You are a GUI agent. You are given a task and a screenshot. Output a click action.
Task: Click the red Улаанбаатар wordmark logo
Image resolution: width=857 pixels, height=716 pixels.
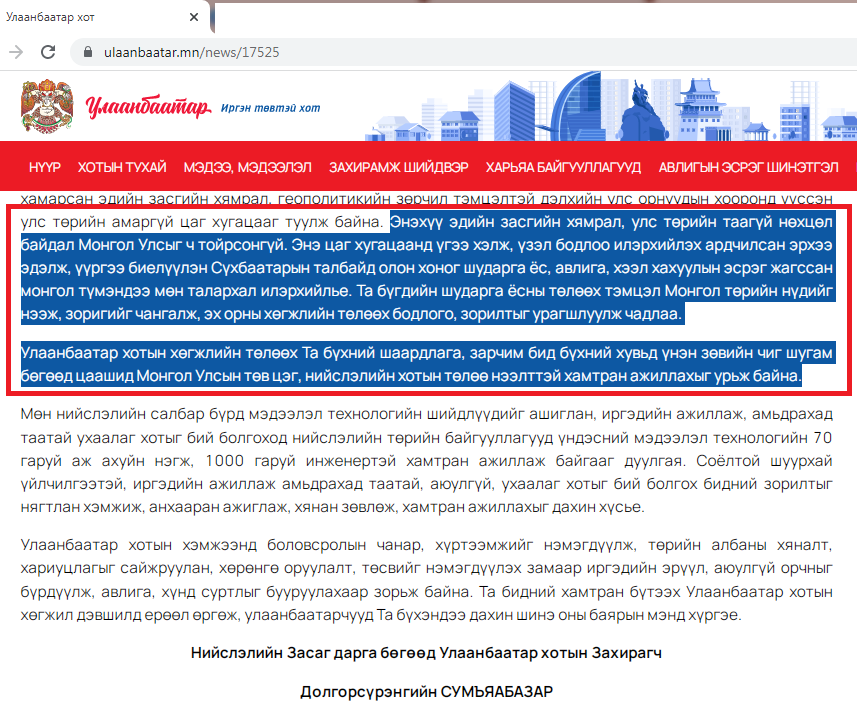pyautogui.click(x=148, y=107)
